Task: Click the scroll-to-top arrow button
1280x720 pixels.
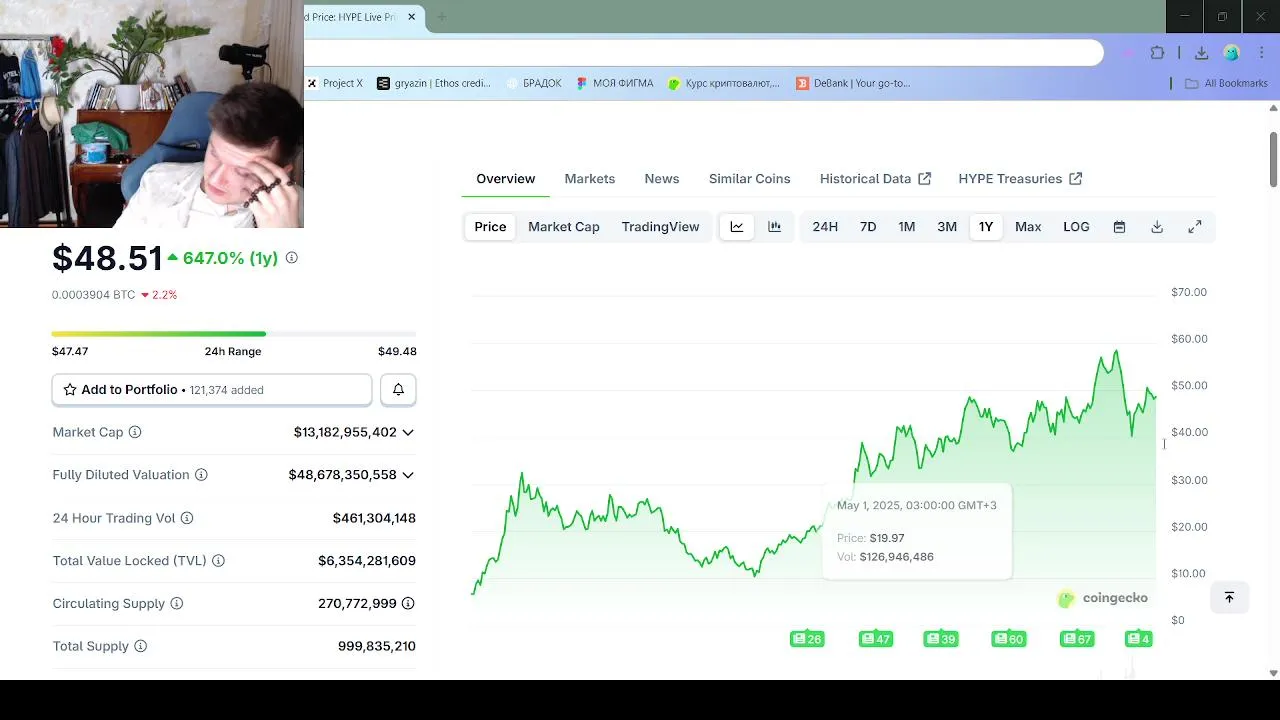Action: pyautogui.click(x=1229, y=597)
